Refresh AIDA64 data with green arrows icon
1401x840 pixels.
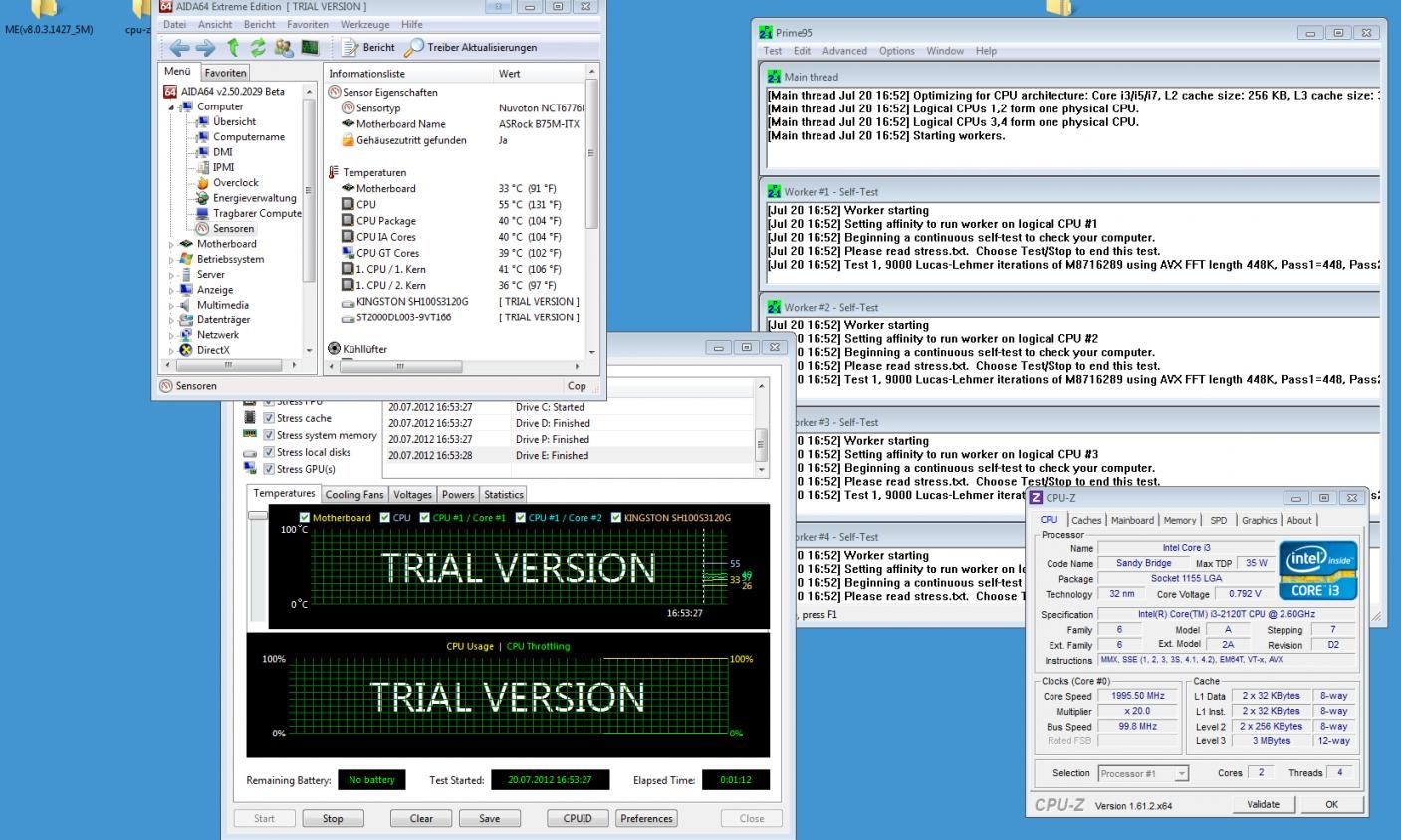[259, 47]
